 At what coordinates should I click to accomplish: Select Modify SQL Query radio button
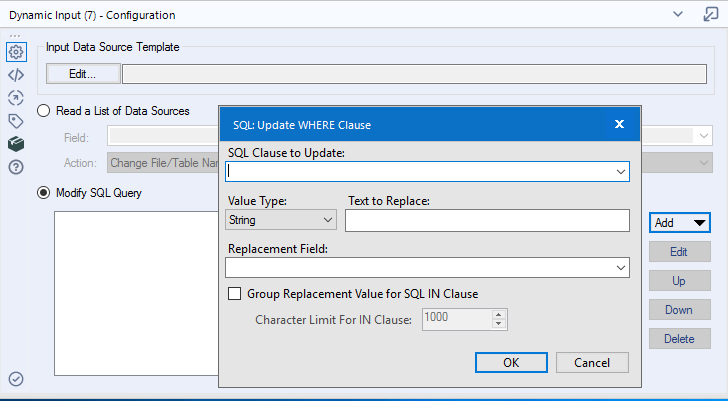(43, 193)
